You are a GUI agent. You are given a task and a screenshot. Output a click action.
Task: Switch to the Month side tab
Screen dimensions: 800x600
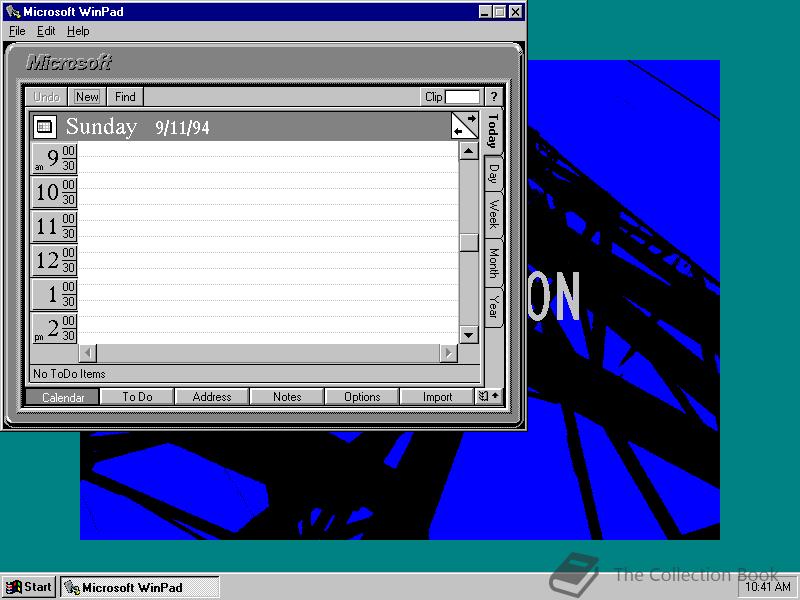coord(493,263)
